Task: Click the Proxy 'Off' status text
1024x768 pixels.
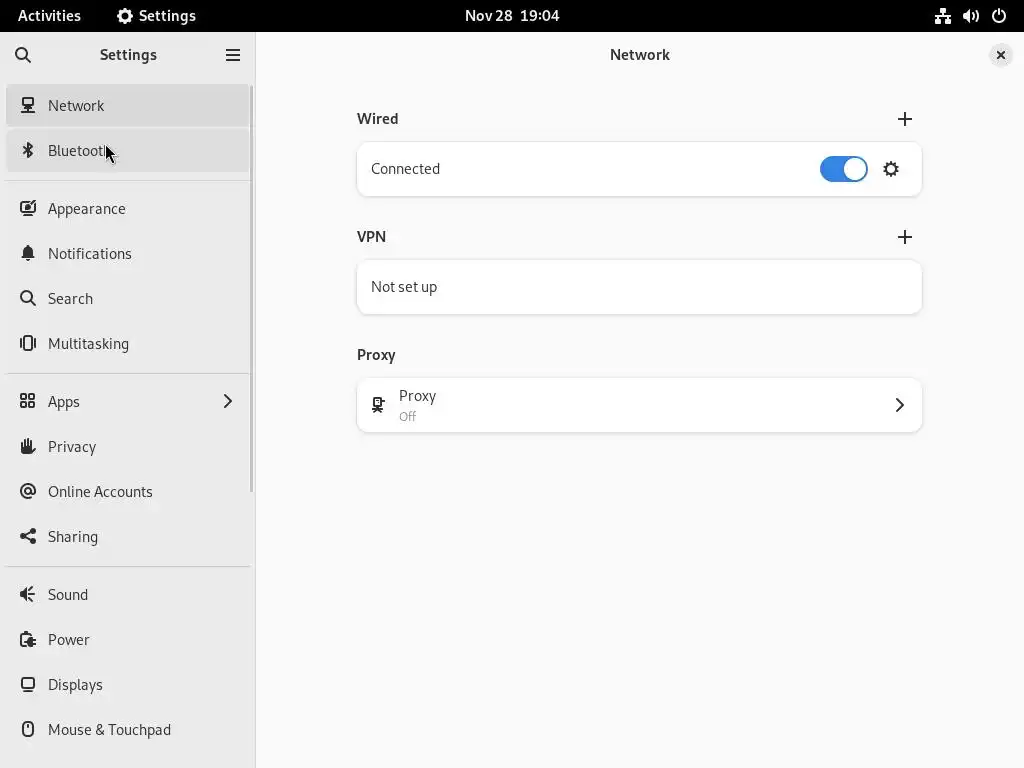Action: pyautogui.click(x=408, y=417)
